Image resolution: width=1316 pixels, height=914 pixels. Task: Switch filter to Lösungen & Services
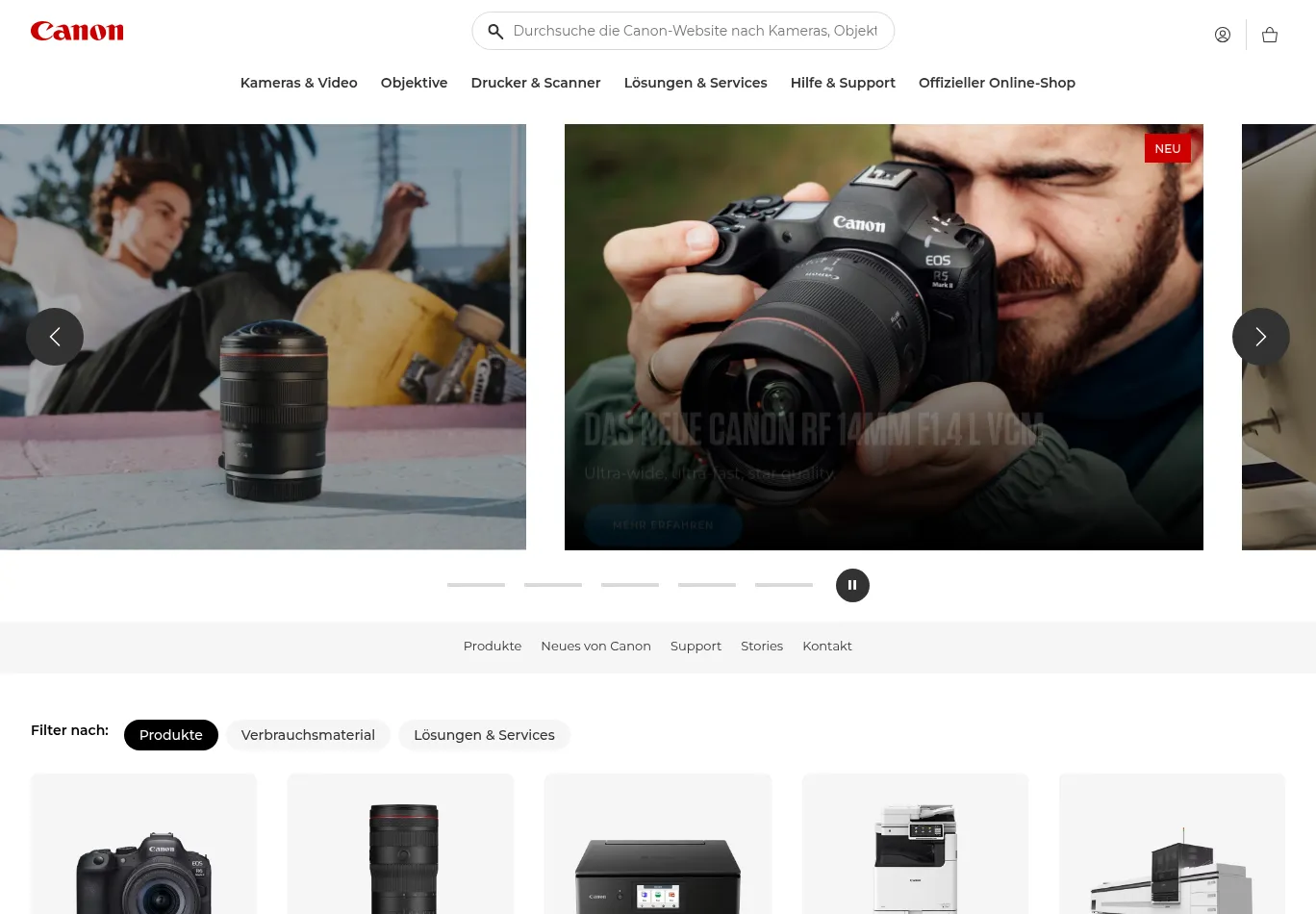tap(484, 735)
